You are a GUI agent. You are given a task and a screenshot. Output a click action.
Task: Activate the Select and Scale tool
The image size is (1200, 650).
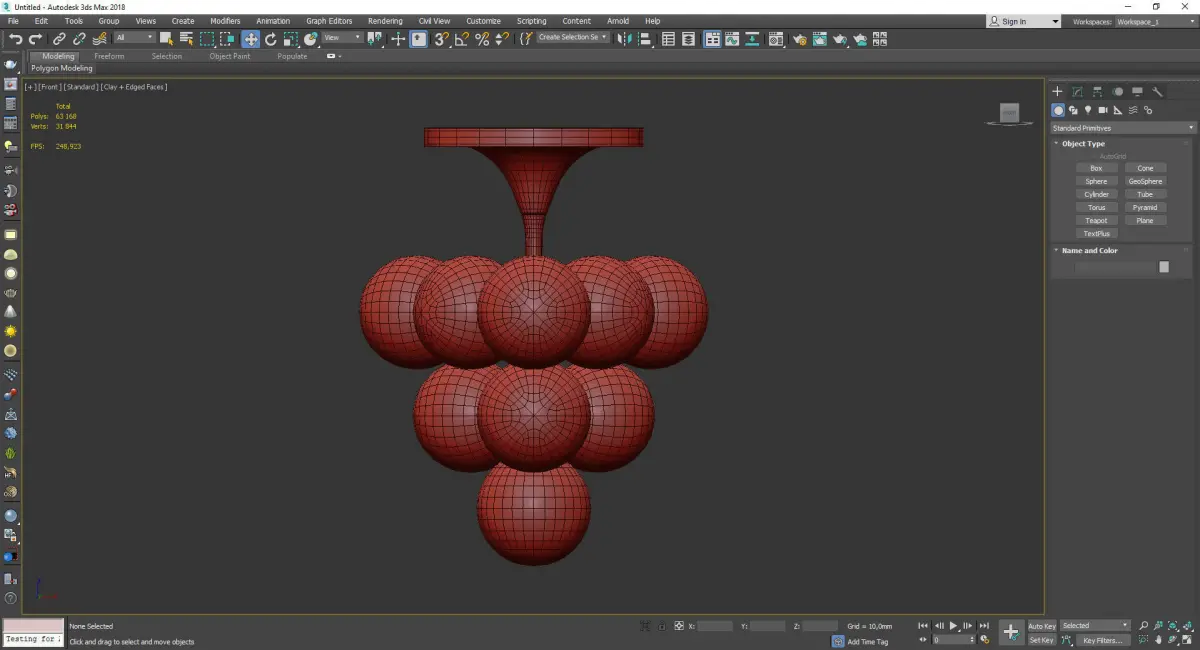tap(290, 39)
